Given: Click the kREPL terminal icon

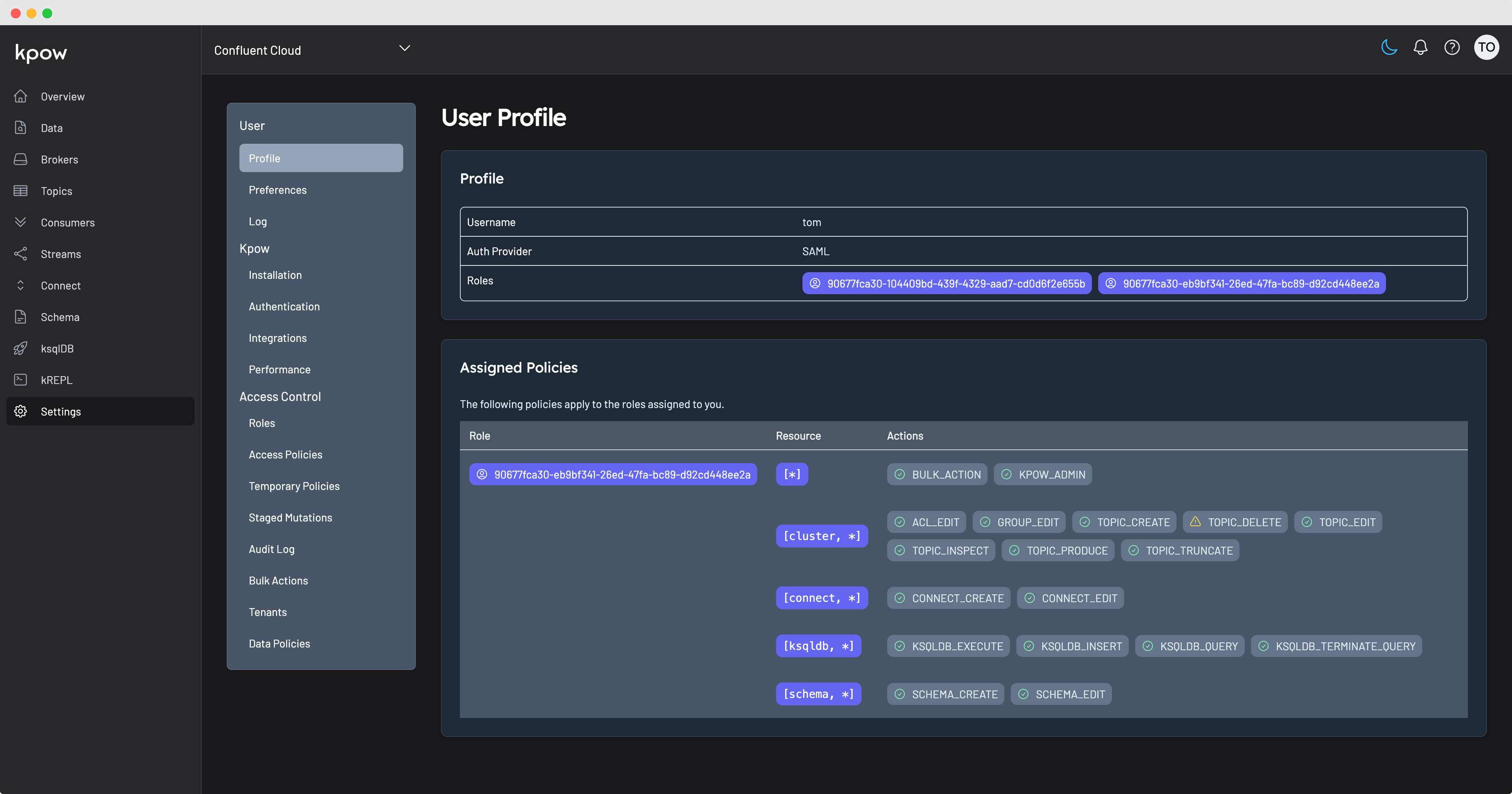Looking at the screenshot, I should click(x=20, y=379).
